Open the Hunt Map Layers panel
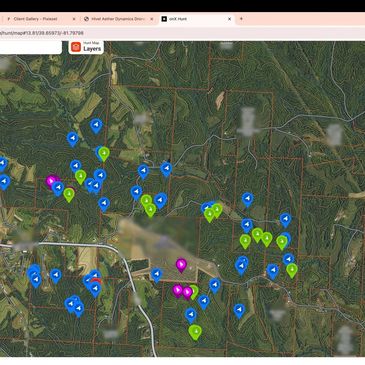 click(86, 47)
